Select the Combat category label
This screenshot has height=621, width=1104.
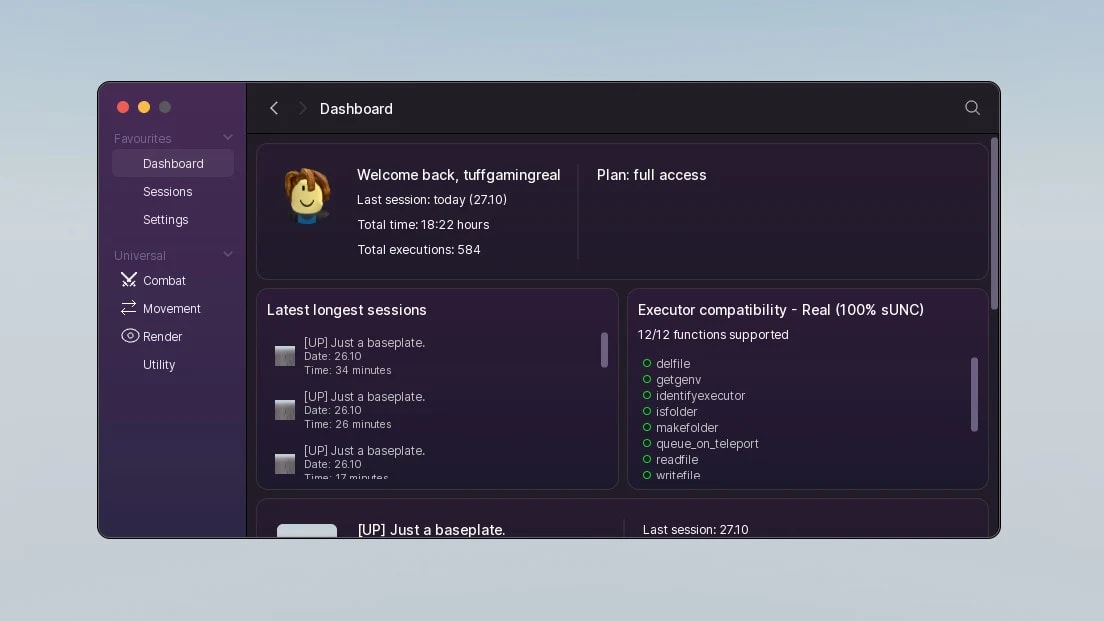[164, 280]
